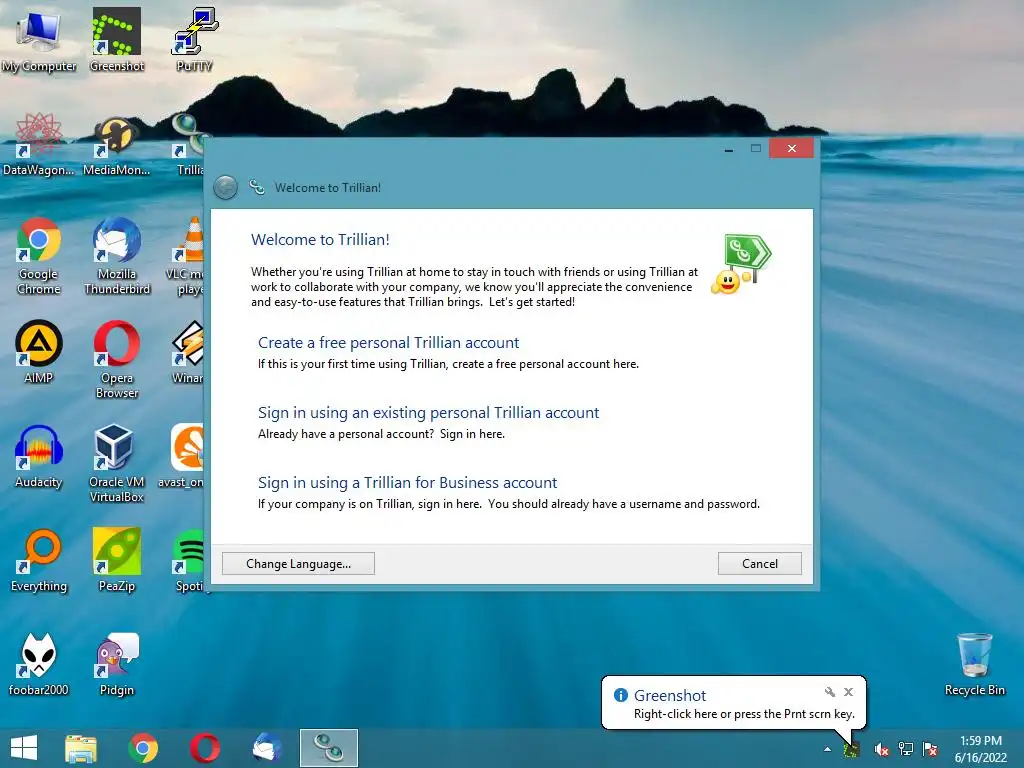
Task: Open the PuTTY desktop shortcut
Action: click(194, 39)
